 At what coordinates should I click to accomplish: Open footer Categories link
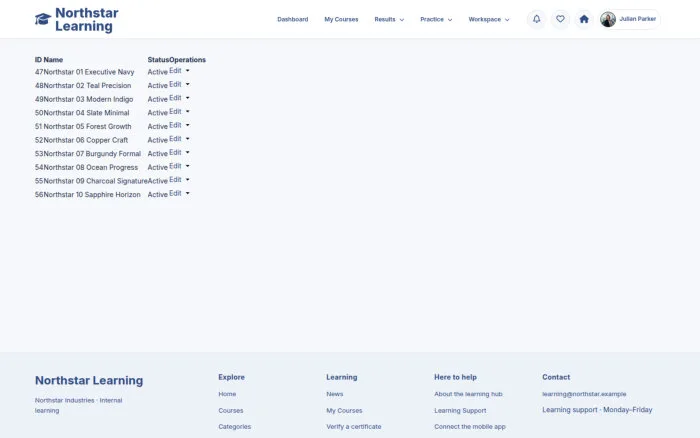point(234,426)
